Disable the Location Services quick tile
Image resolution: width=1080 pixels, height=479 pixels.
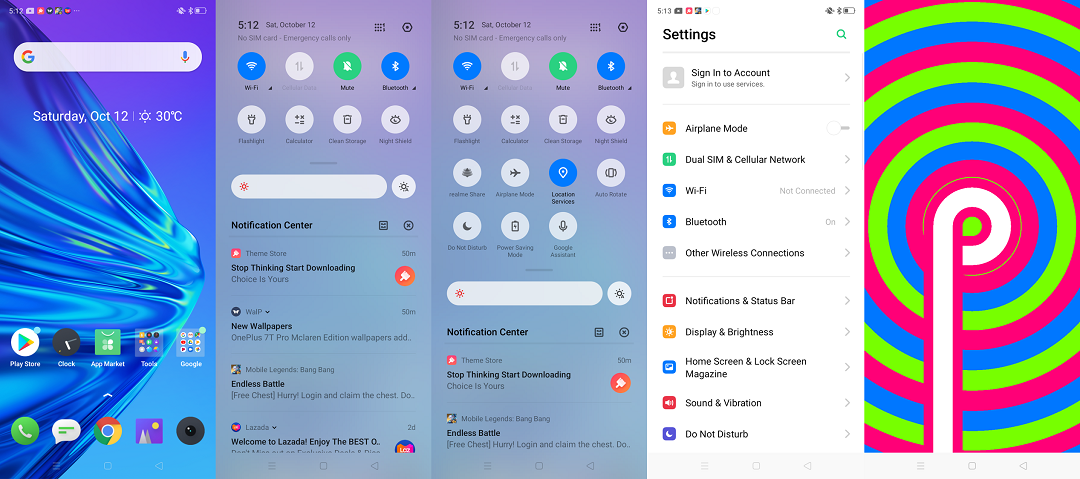(563, 173)
